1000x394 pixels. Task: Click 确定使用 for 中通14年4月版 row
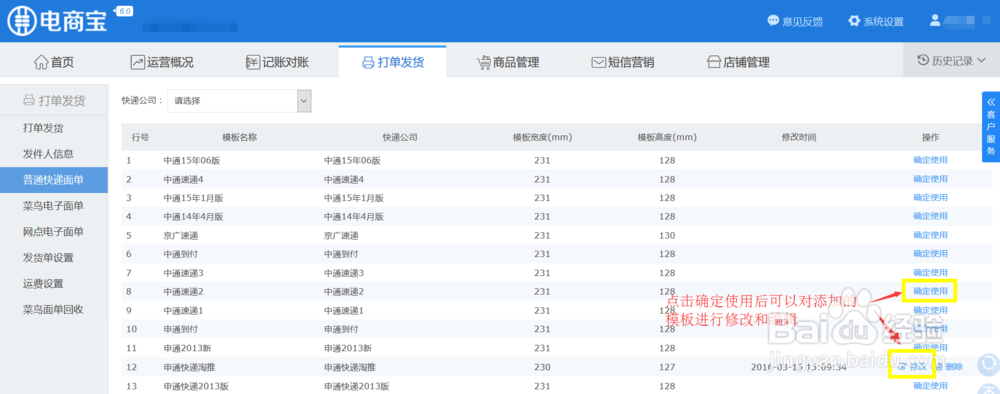(930, 216)
